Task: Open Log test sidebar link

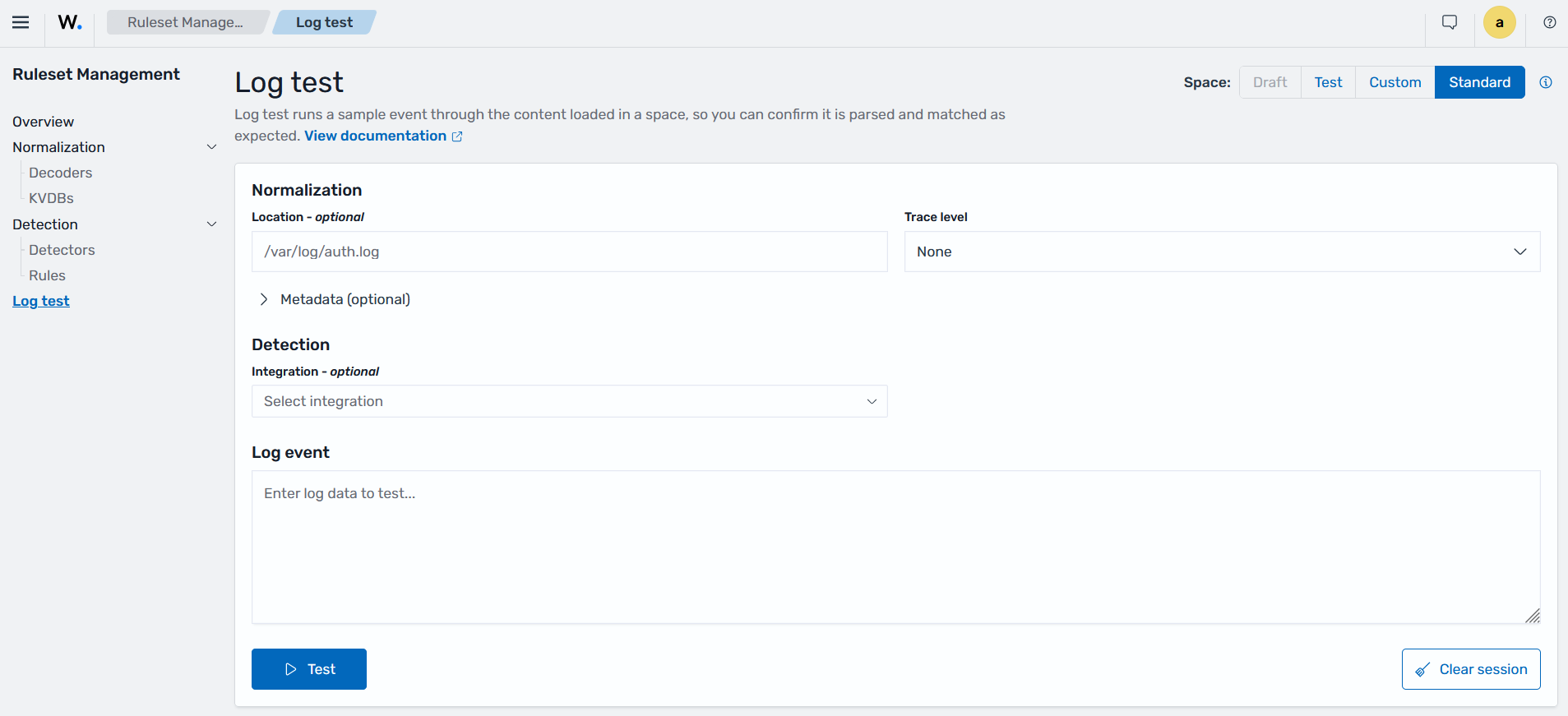Action: click(41, 301)
